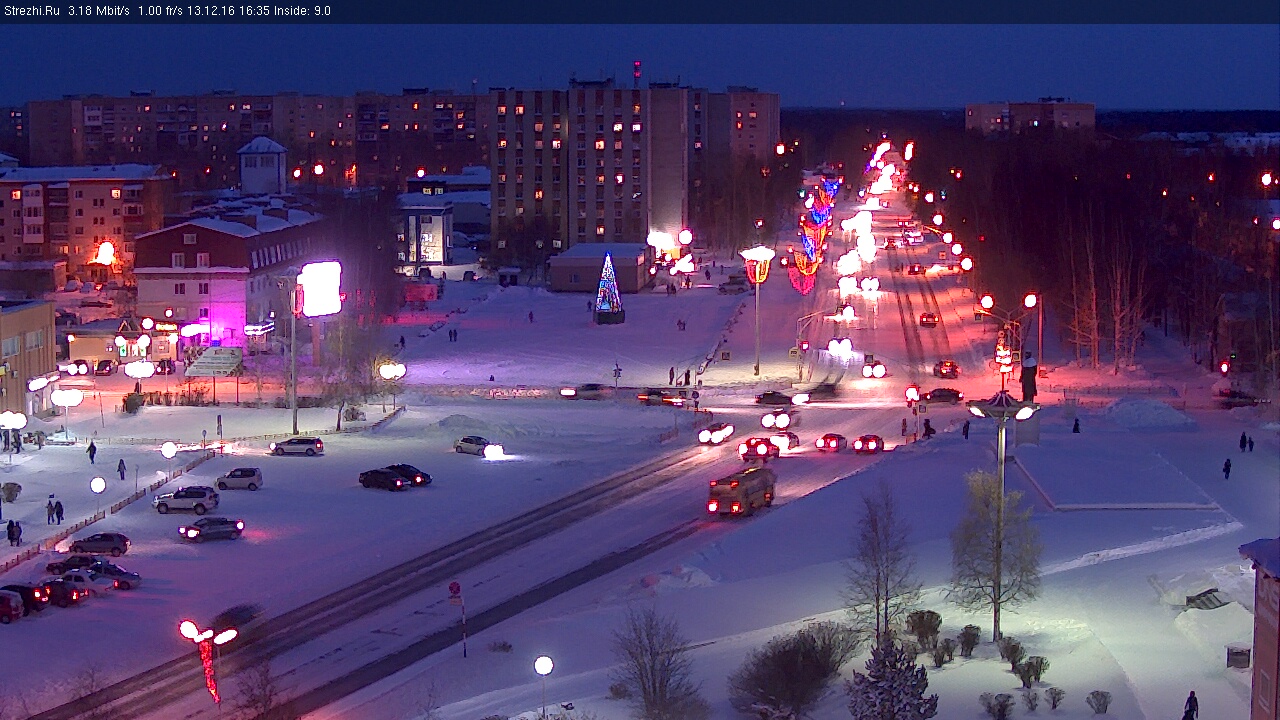This screenshot has width=1280, height=720.
Task: Click the 1.00 fr/s frame rate value
Action: 161,11
